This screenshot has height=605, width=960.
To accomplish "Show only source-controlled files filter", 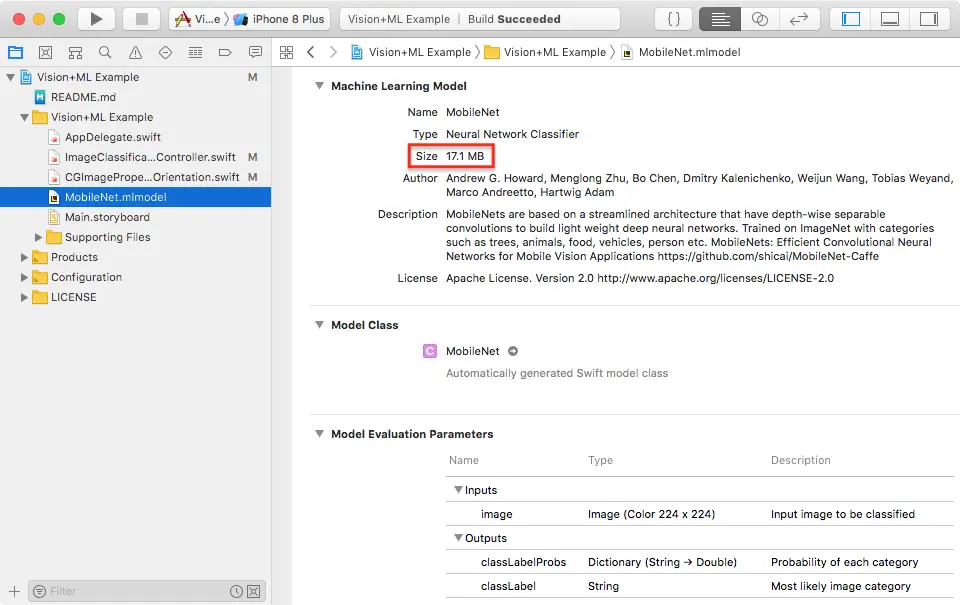I will pyautogui.click(x=253, y=592).
